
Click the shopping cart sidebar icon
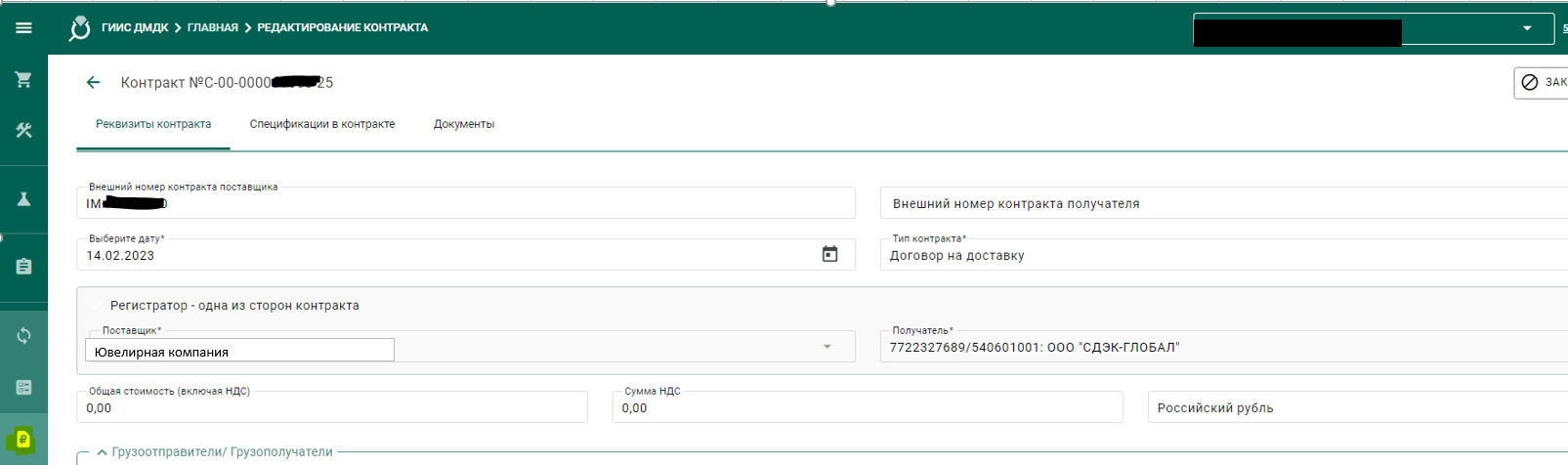[23, 80]
